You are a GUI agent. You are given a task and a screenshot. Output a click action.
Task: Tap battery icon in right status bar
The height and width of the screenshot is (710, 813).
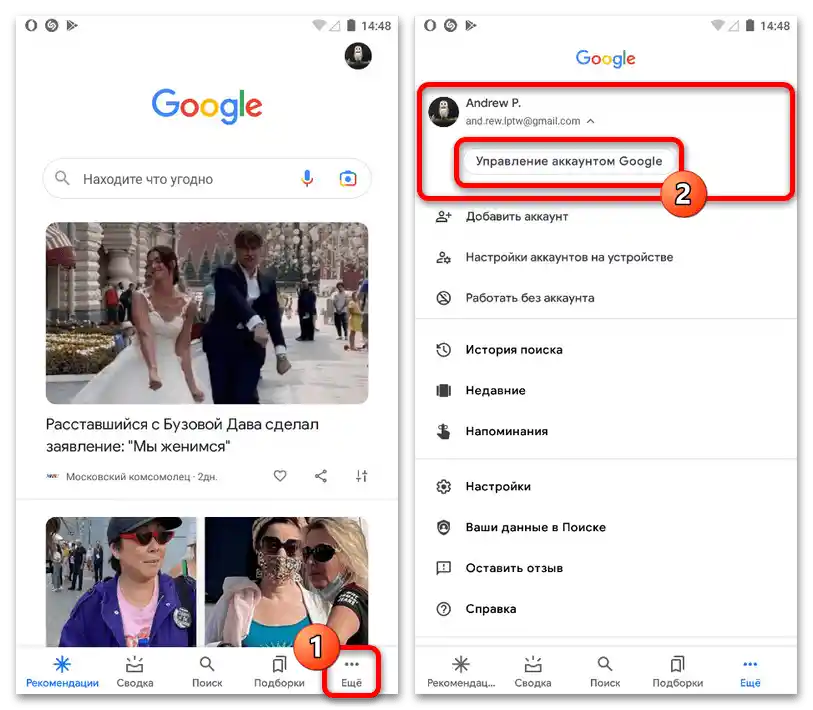(750, 25)
